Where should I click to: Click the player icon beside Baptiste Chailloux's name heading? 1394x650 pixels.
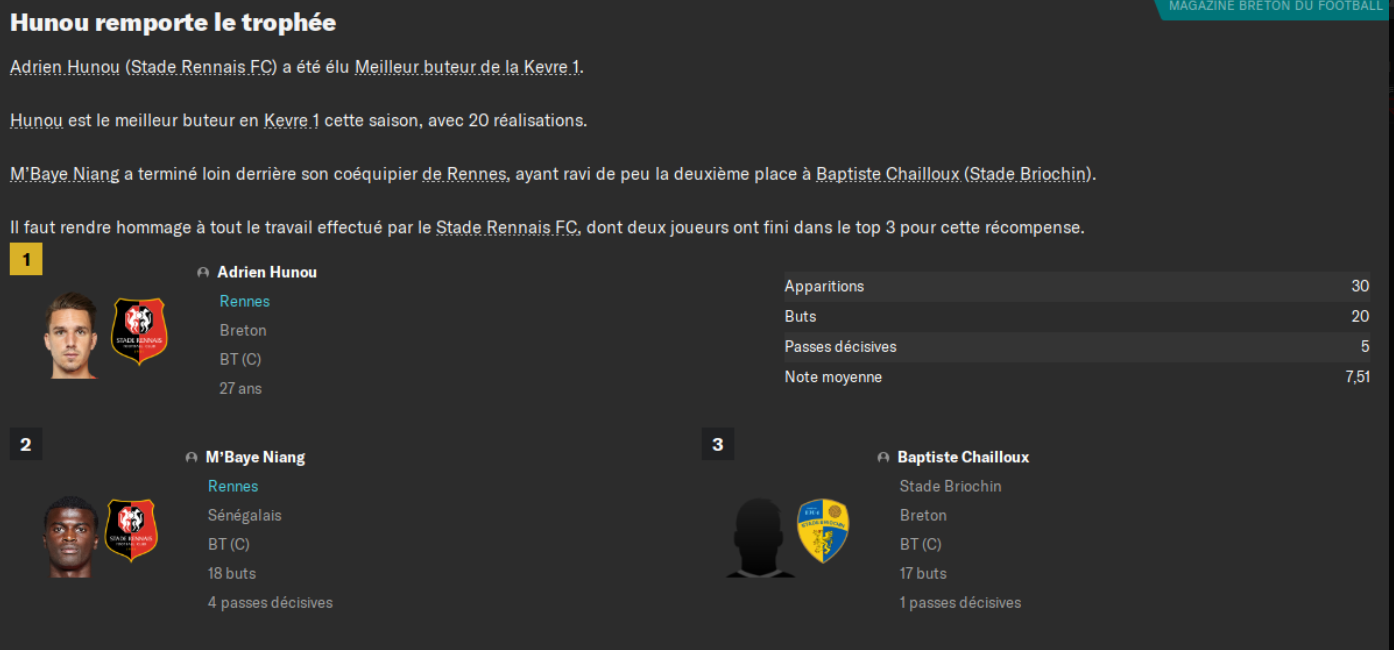[x=883, y=457]
